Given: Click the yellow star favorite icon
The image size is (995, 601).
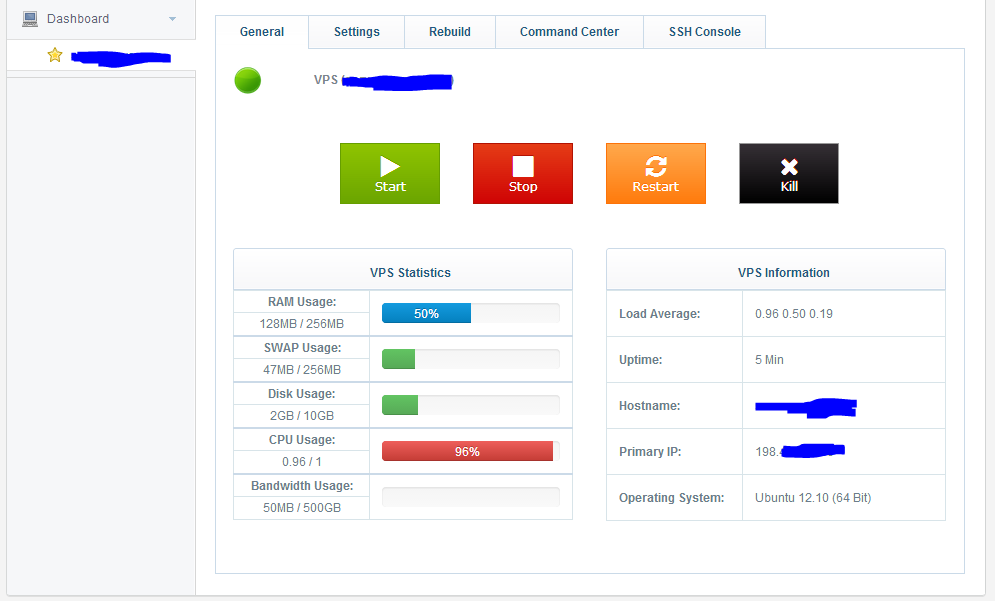Looking at the screenshot, I should click(55, 55).
